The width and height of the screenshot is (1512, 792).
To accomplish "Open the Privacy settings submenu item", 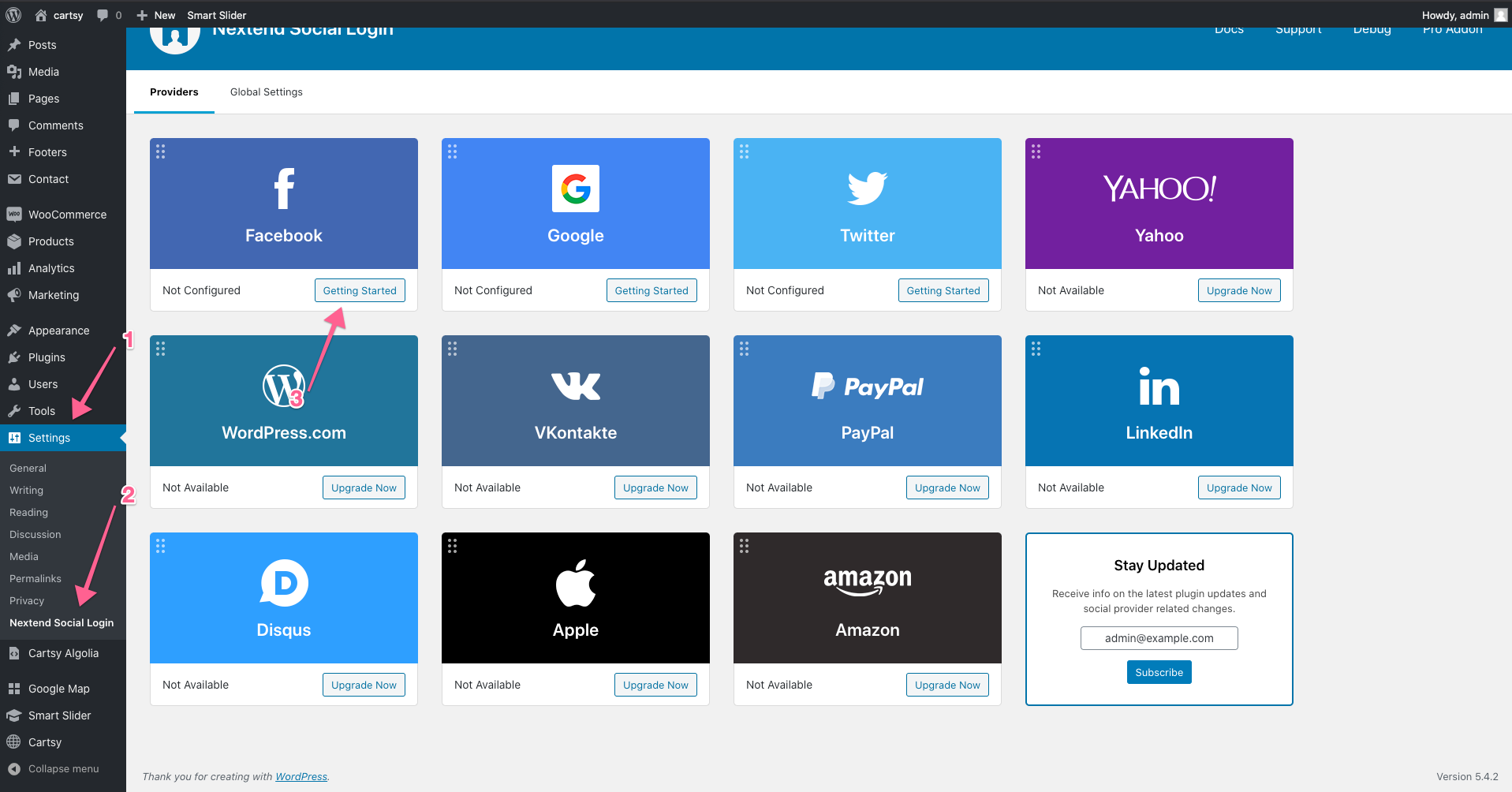I will click(27, 601).
